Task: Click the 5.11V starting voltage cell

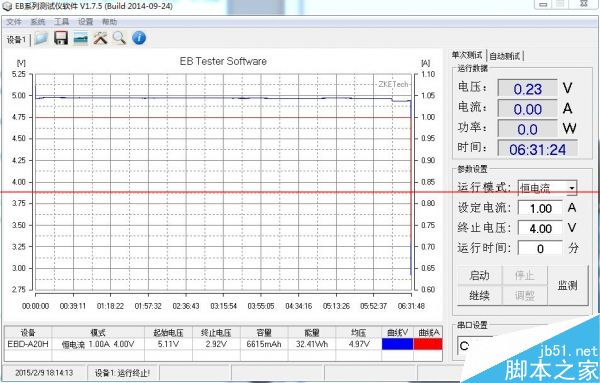Action: click(x=168, y=344)
